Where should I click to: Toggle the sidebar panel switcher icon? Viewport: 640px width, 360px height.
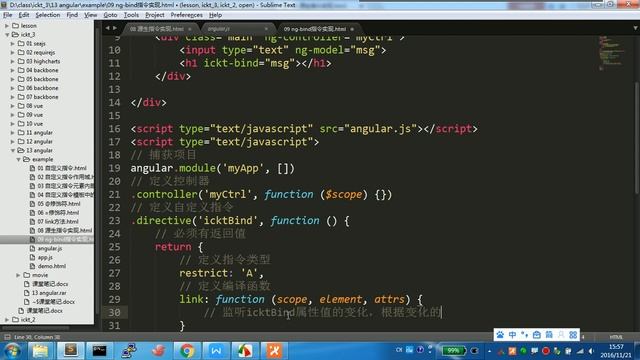7,337
